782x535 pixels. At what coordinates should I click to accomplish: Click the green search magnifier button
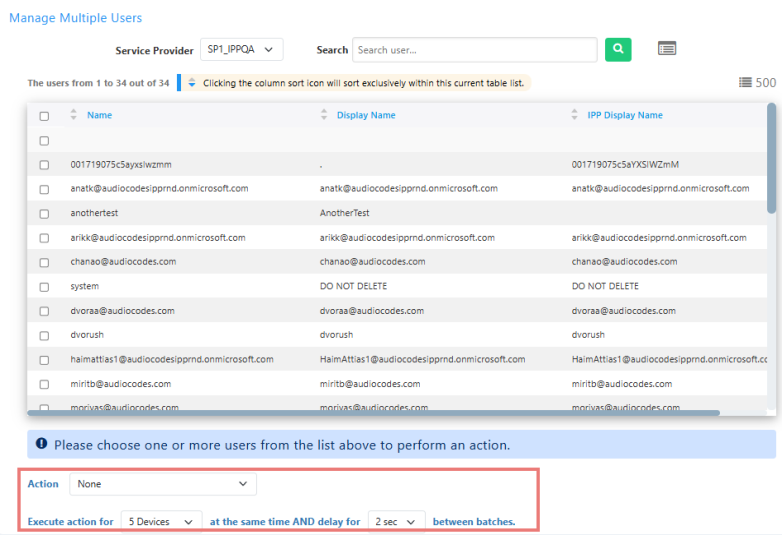click(618, 50)
